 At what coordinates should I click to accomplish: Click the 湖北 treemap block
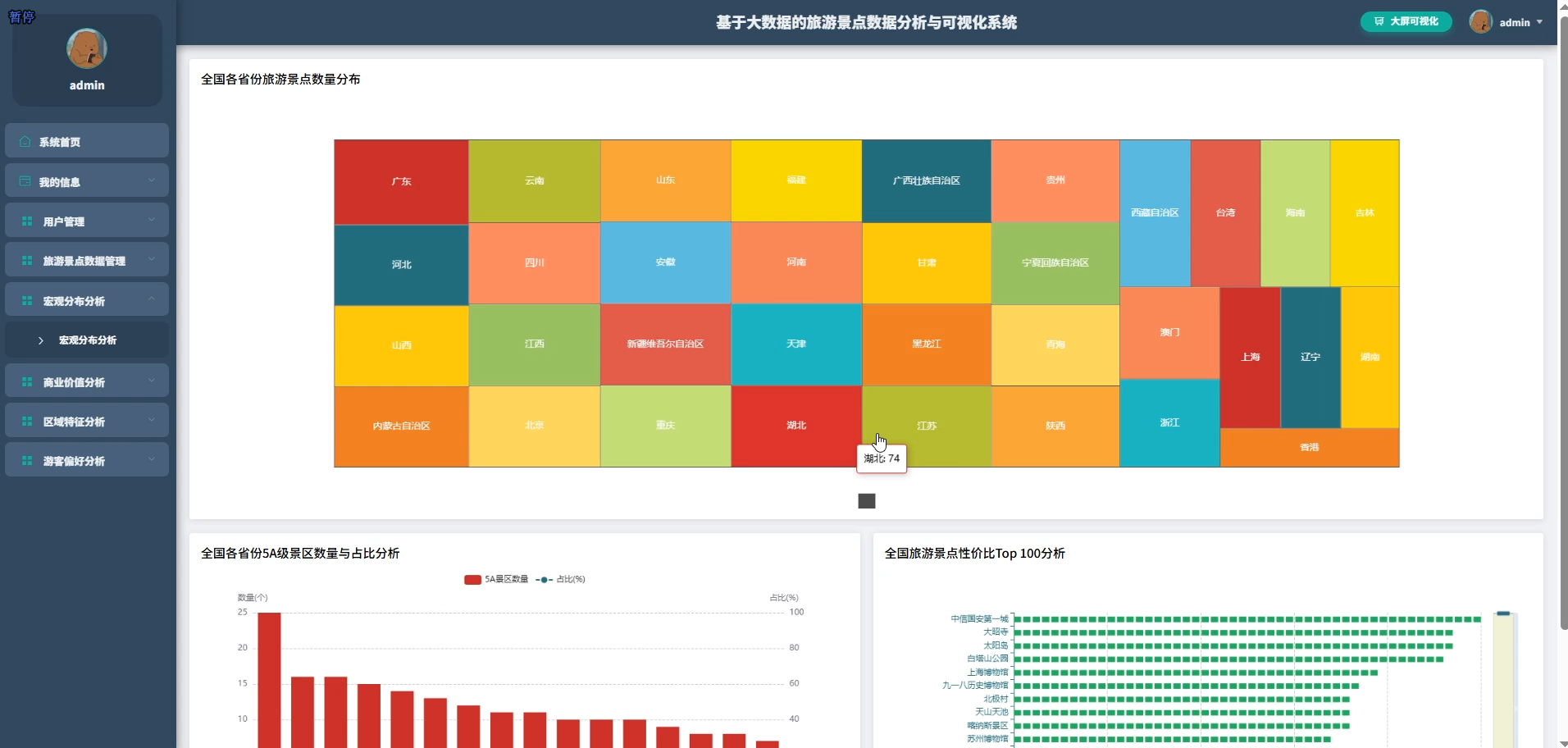point(796,426)
